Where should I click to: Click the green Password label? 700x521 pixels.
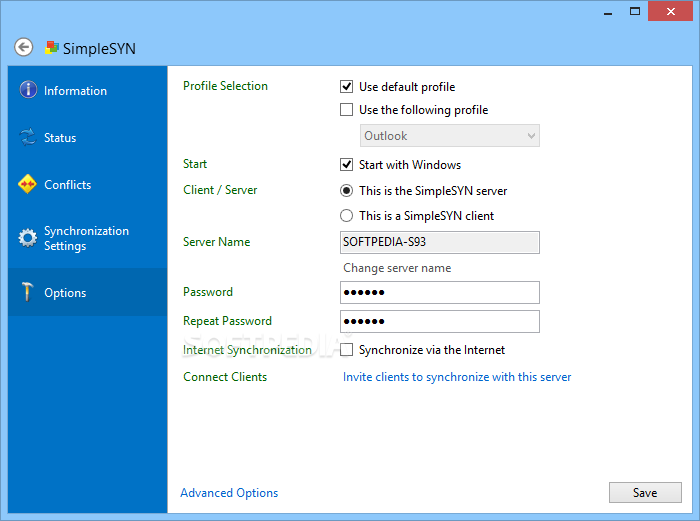pyautogui.click(x=208, y=292)
